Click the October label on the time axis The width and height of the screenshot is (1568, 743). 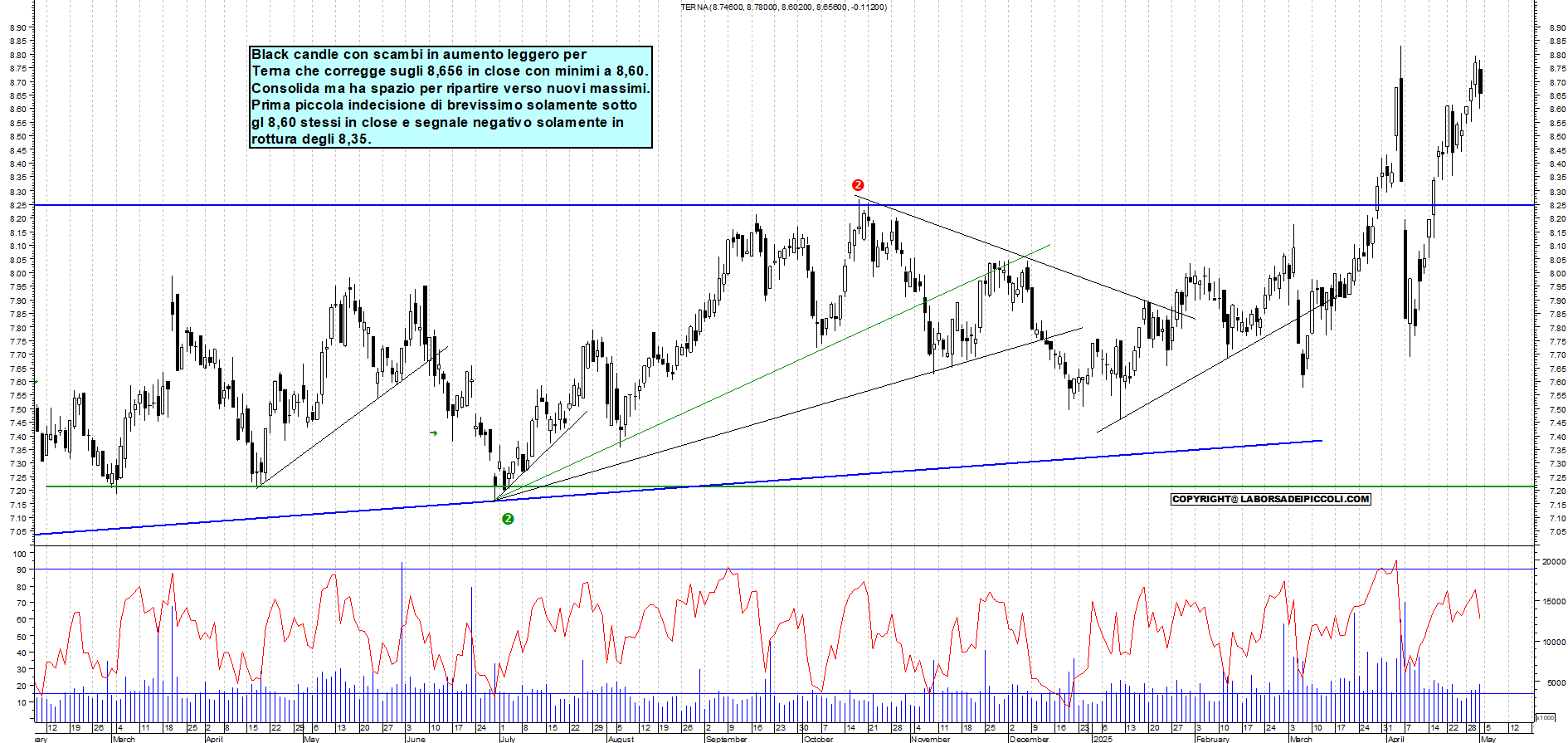pyautogui.click(x=818, y=739)
